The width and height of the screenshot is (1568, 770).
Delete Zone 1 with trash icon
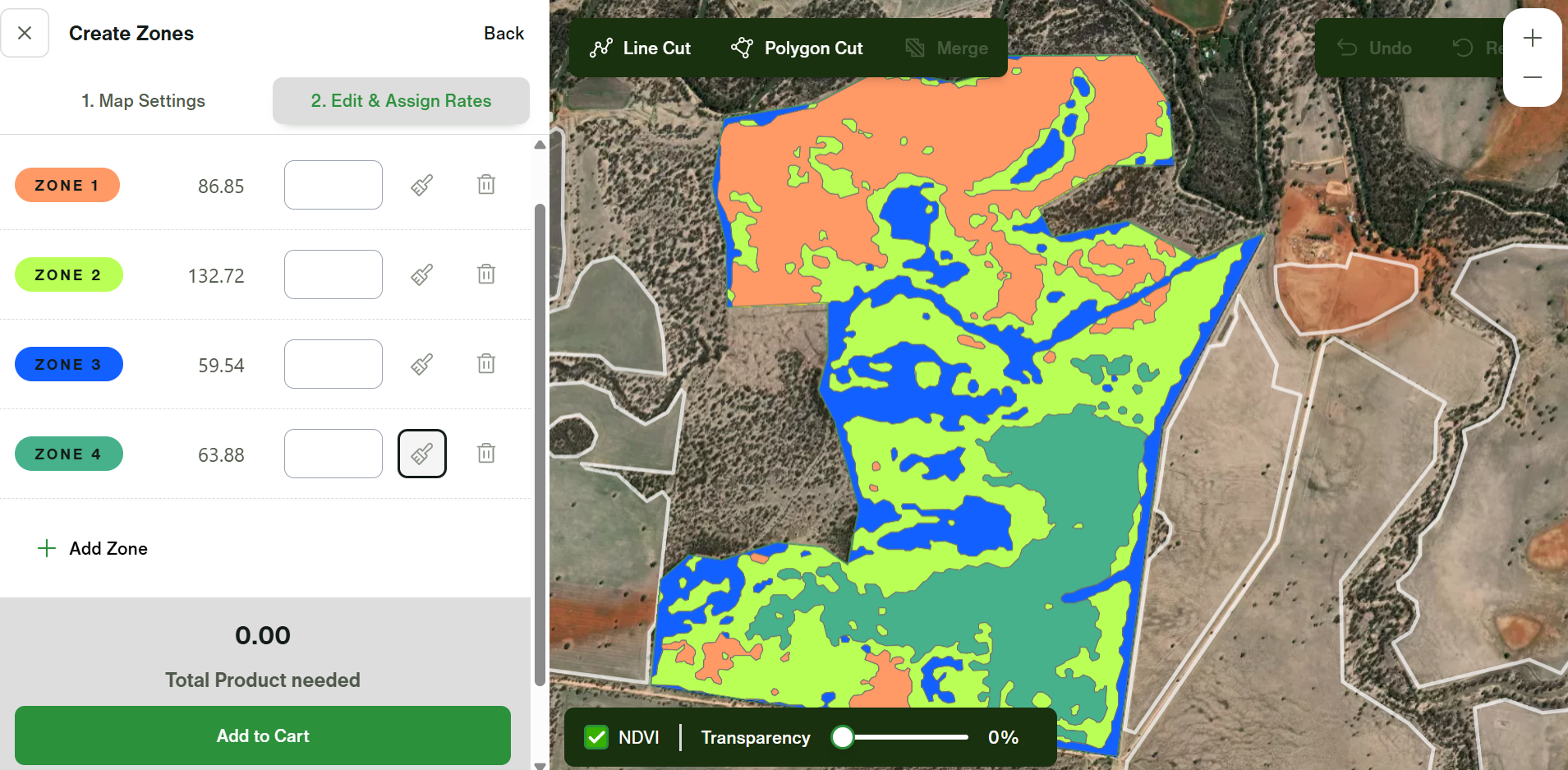(x=486, y=185)
